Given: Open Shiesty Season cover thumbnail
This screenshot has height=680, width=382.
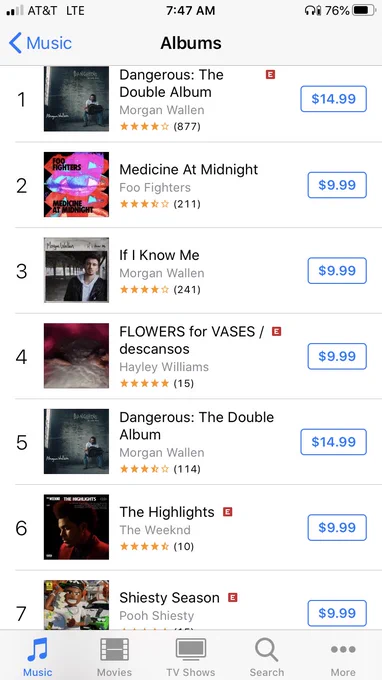Looking at the screenshot, I should (76, 605).
